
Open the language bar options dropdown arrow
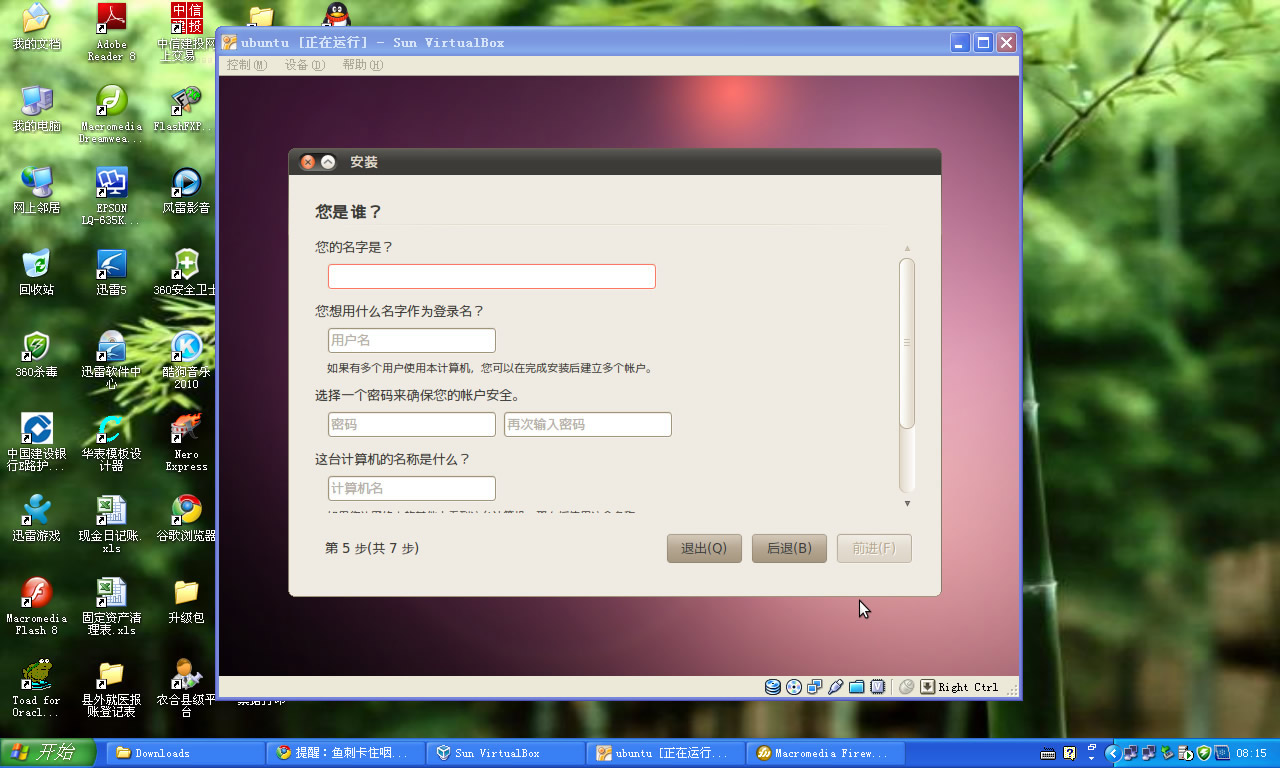coord(1091,757)
